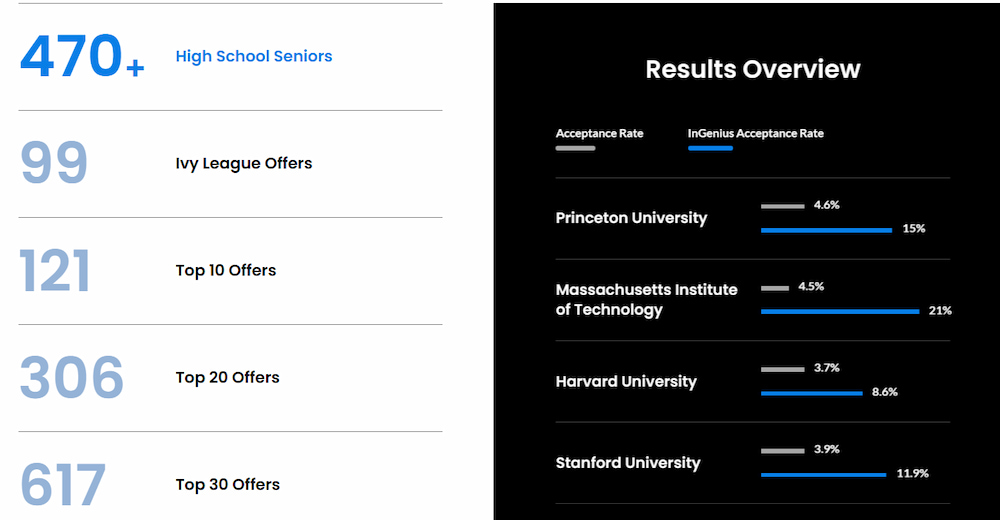Select the Ivy League Offers tab

coord(243,163)
